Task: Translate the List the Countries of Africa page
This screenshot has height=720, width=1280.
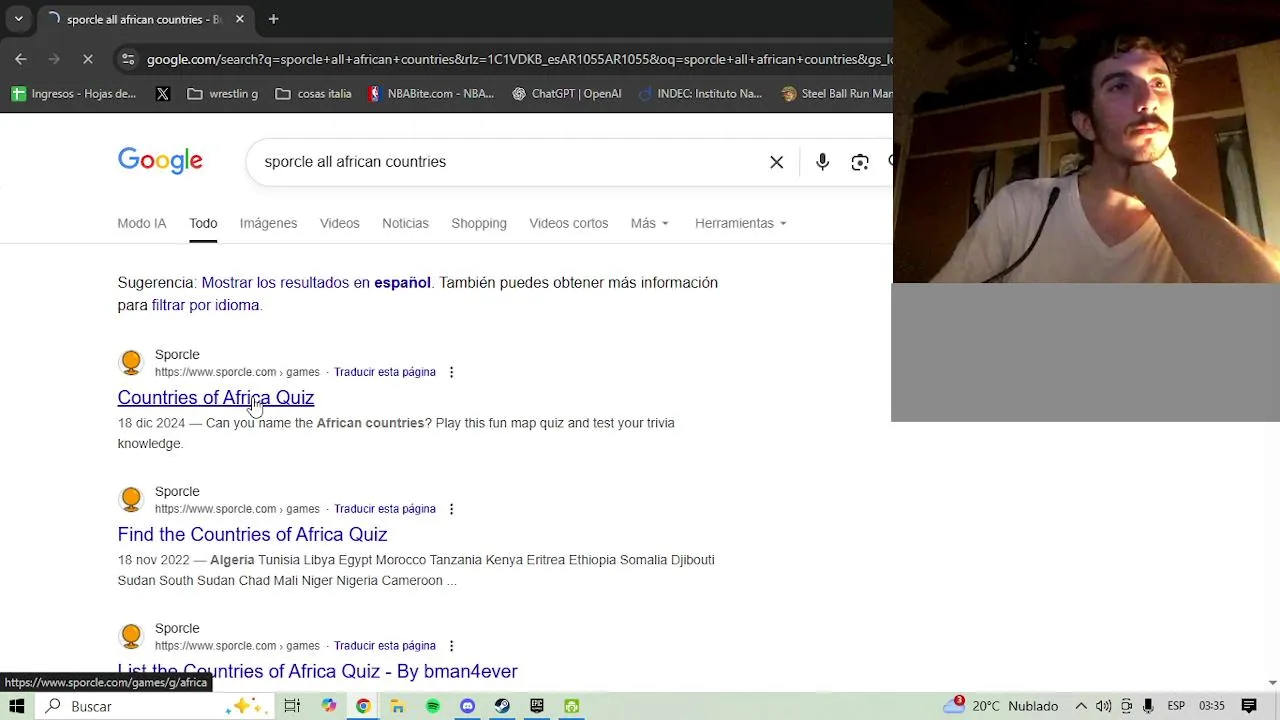Action: coord(385,646)
